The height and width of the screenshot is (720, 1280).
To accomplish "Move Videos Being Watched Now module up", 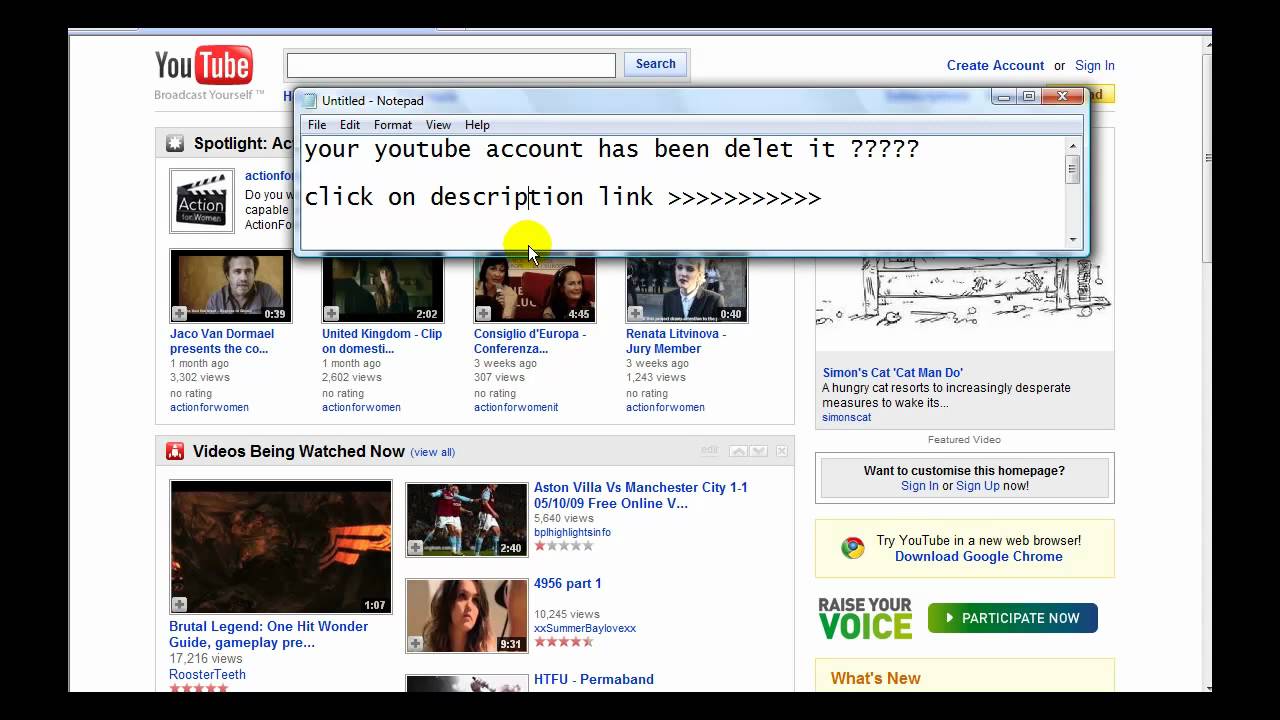I will click(738, 452).
